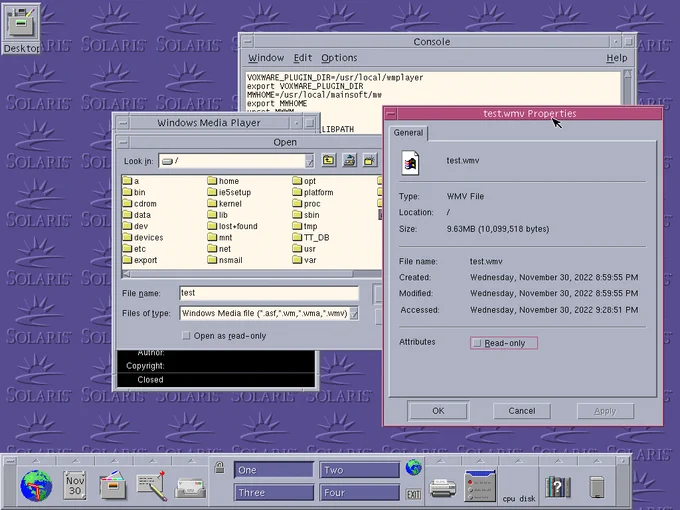Viewport: 680px width, 510px height.
Task: Open the subpanel arrow above the globe icon
Action: (x=36, y=461)
